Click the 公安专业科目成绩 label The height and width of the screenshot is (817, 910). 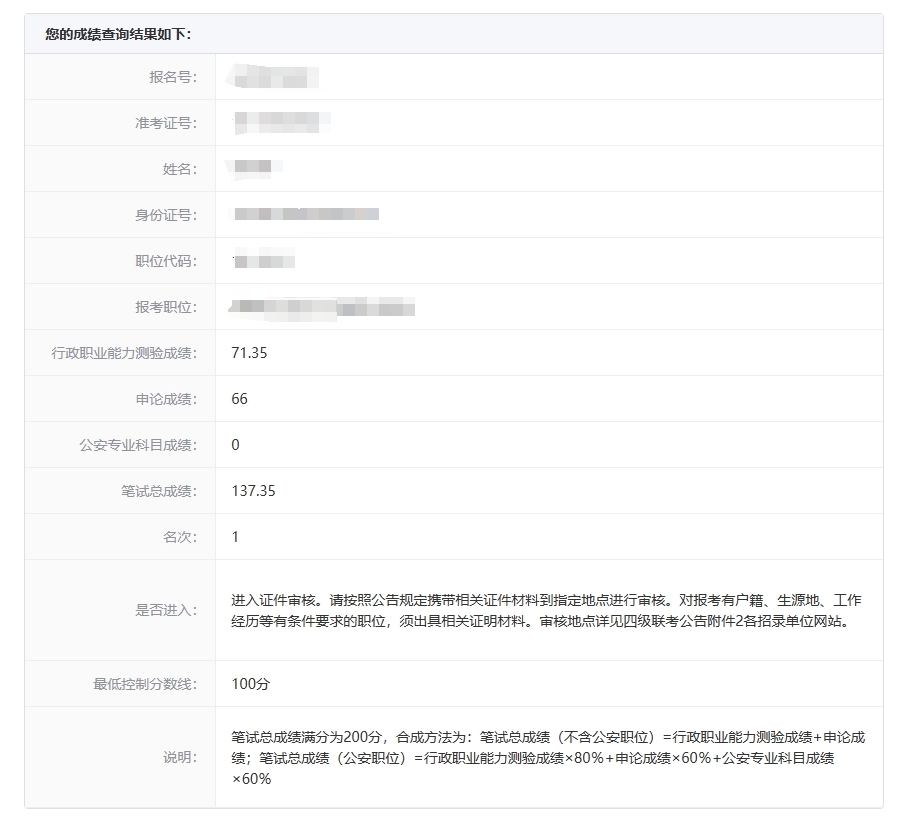click(x=138, y=445)
